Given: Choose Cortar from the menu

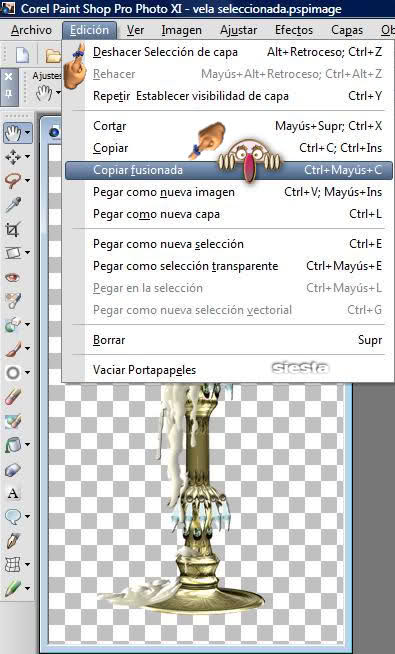Looking at the screenshot, I should pyautogui.click(x=229, y=126).
